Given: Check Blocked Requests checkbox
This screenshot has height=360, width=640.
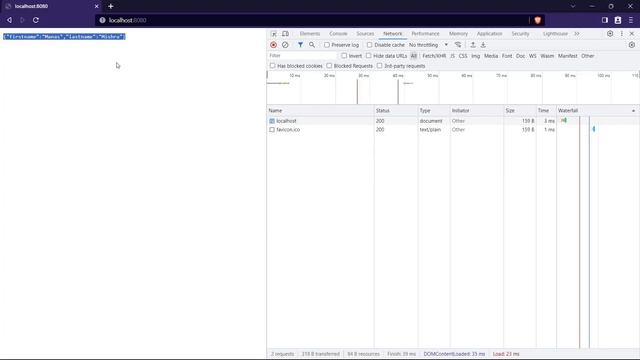Looking at the screenshot, I should 329,66.
